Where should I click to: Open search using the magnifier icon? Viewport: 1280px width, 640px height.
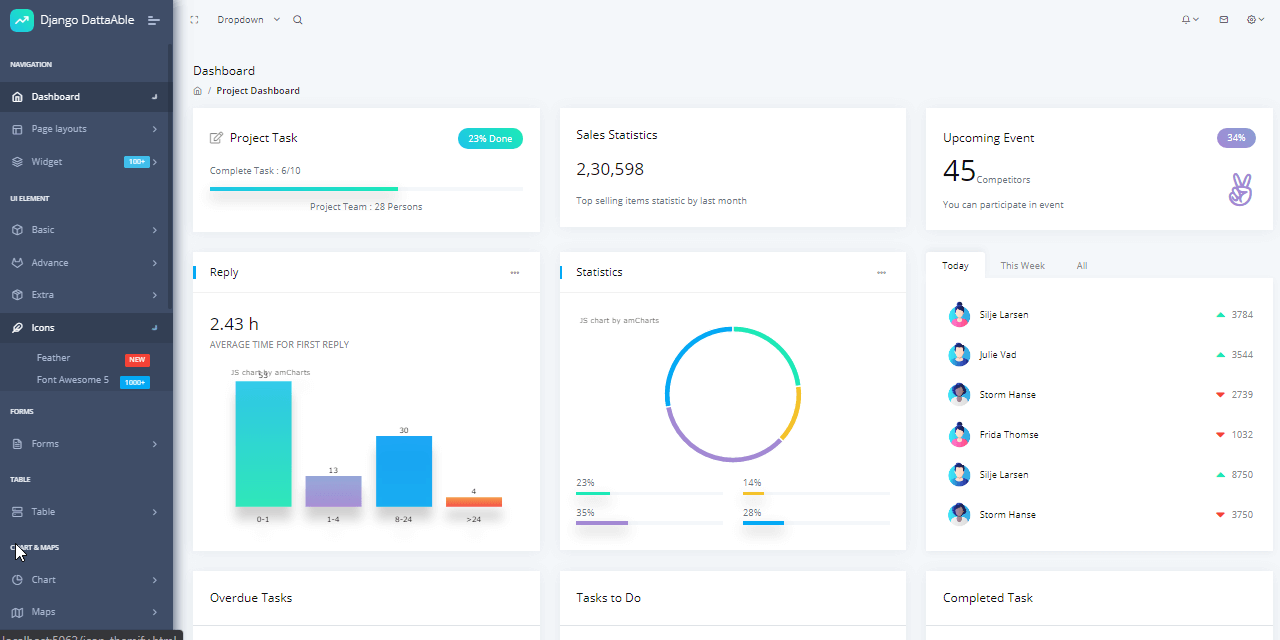coord(297,19)
